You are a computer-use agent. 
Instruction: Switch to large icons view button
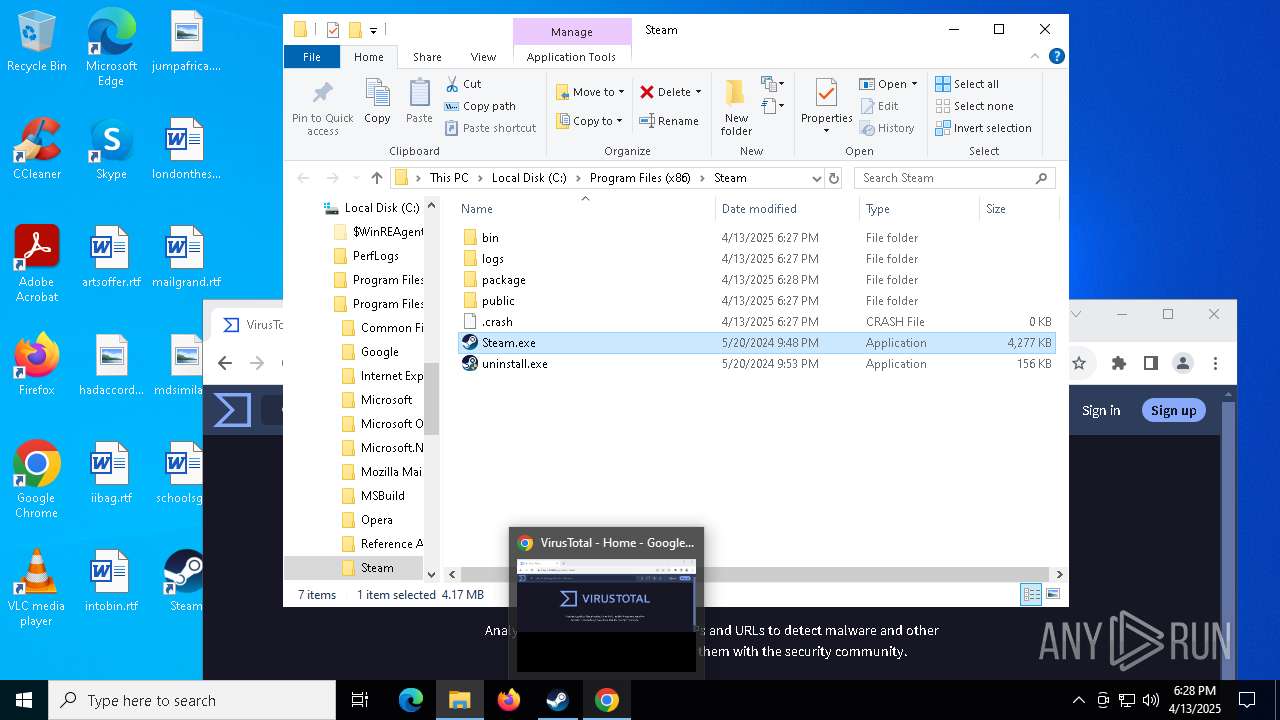point(1052,595)
